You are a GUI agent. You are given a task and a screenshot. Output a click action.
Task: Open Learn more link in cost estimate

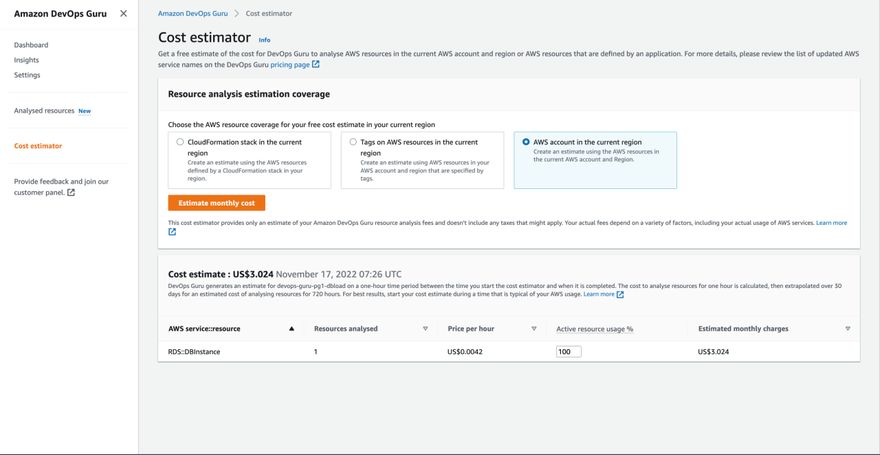(x=599, y=294)
